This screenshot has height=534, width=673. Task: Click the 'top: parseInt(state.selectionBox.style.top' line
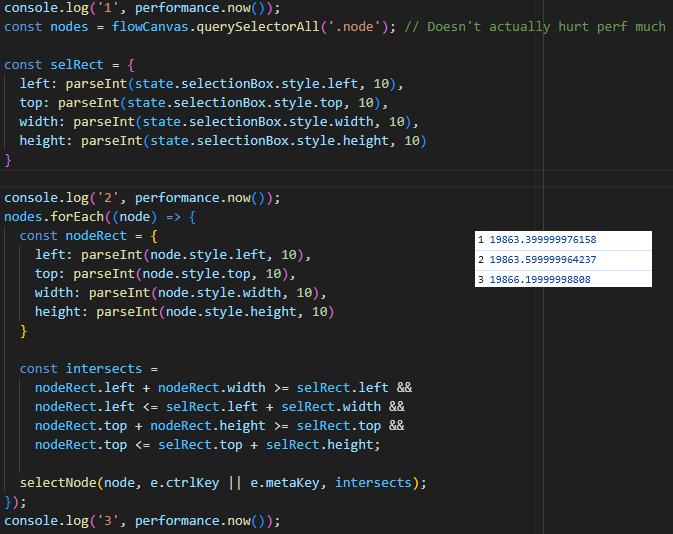[x=204, y=103]
